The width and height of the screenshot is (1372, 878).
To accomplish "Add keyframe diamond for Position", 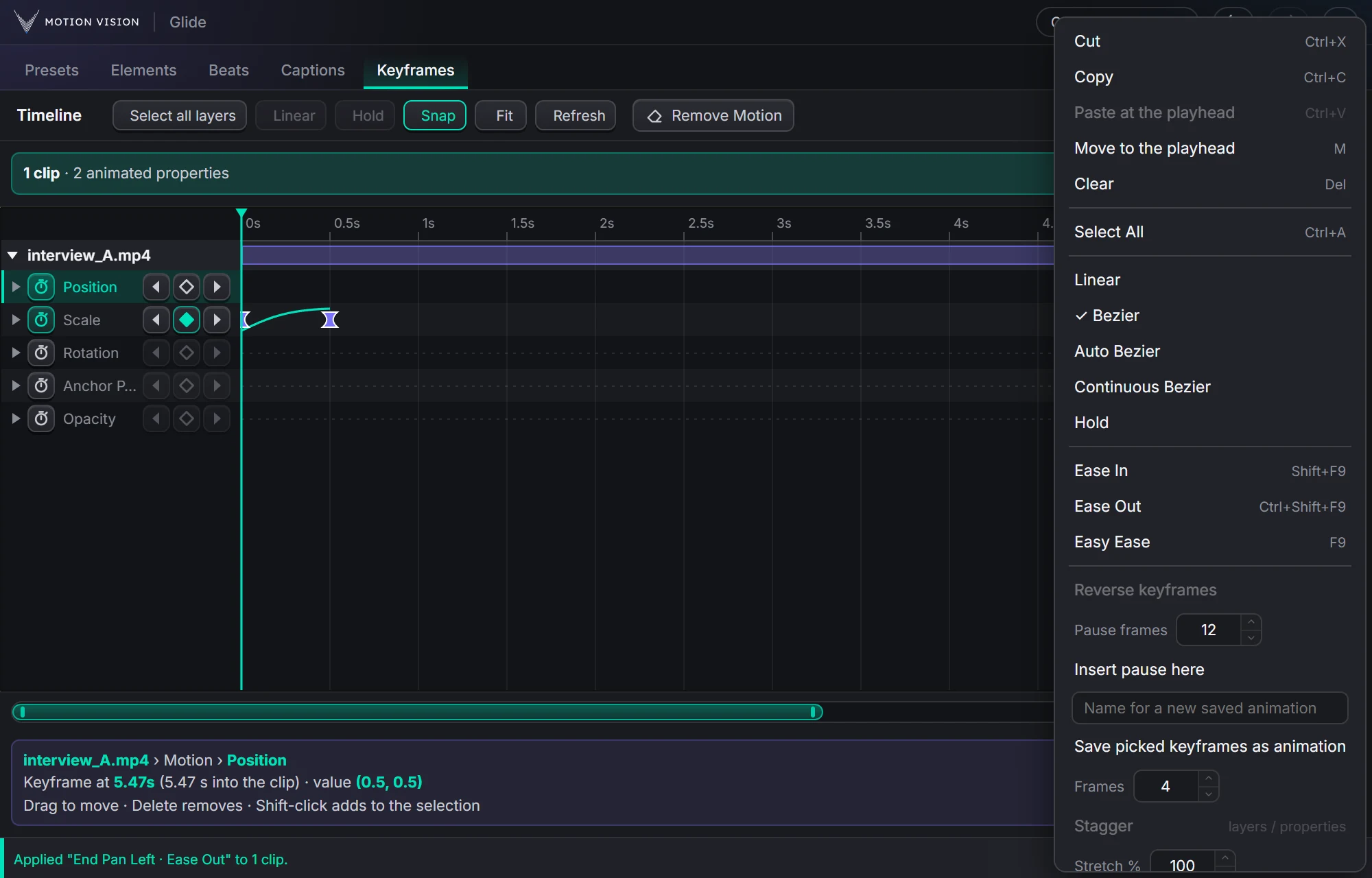I will pos(187,287).
